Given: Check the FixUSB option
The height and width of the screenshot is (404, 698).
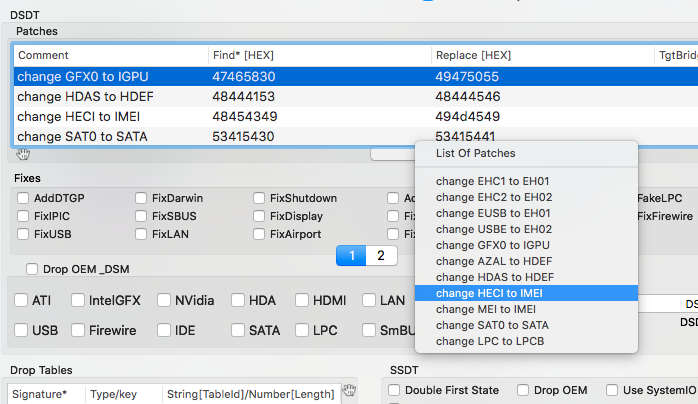Looking at the screenshot, I should coord(23,234).
